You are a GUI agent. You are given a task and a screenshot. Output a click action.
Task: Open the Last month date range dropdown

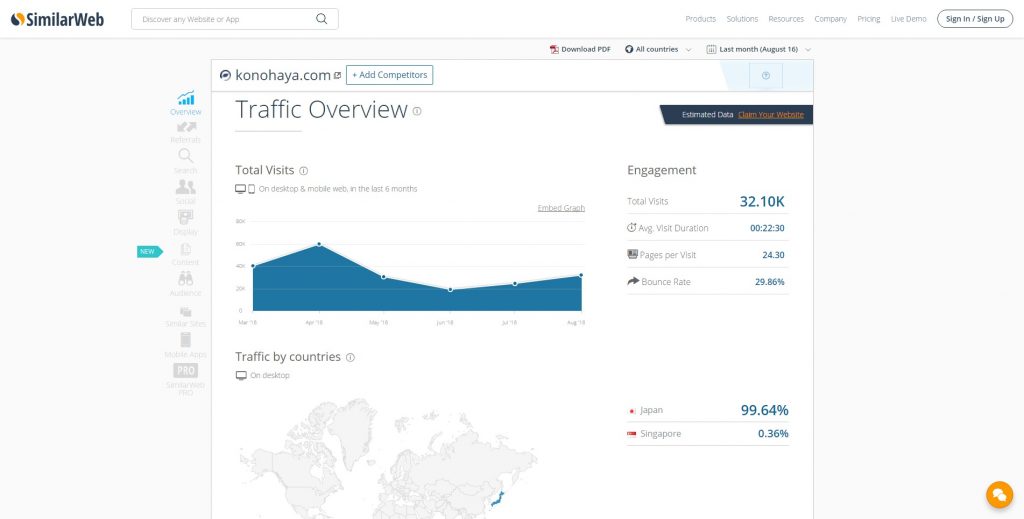pos(758,49)
